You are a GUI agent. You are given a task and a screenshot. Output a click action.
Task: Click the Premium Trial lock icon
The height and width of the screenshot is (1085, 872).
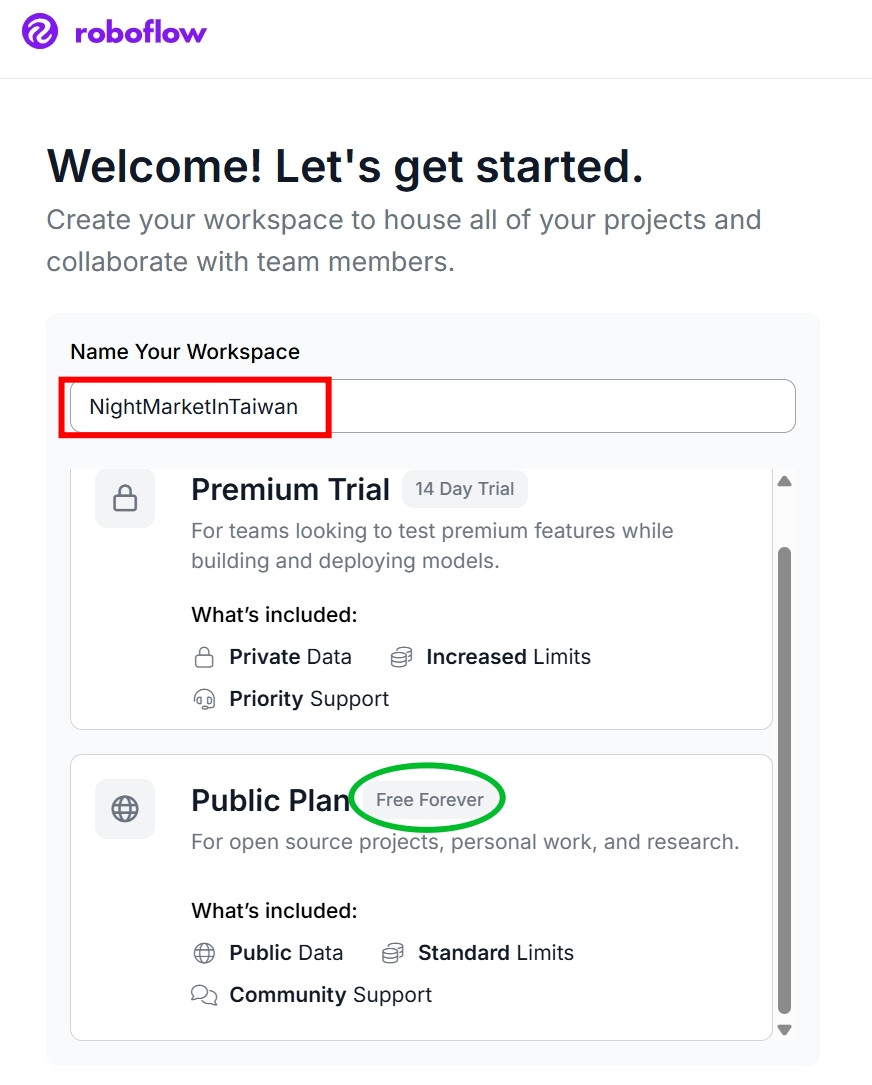(125, 498)
